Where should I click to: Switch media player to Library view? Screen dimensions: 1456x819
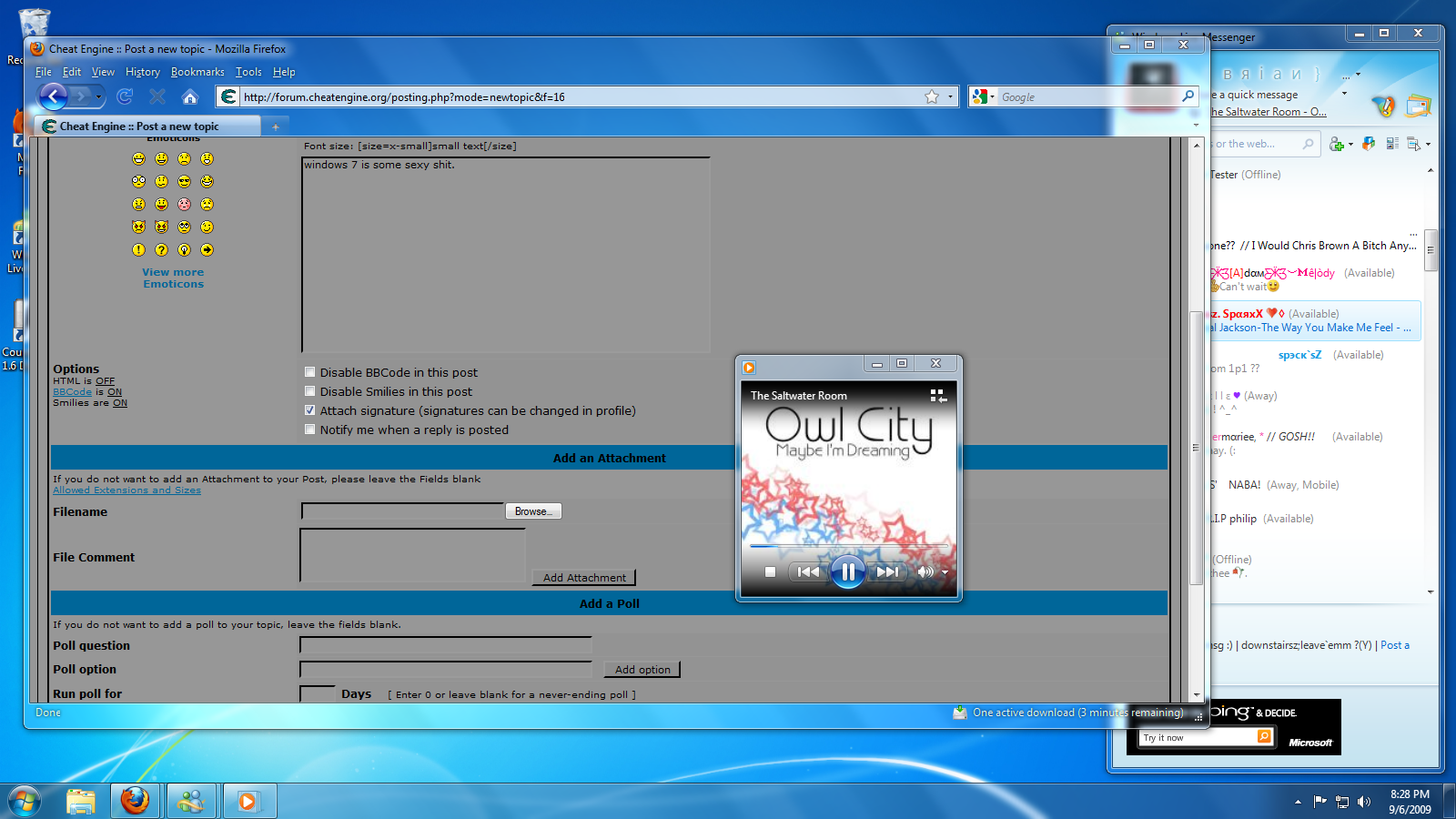pyautogui.click(x=937, y=395)
